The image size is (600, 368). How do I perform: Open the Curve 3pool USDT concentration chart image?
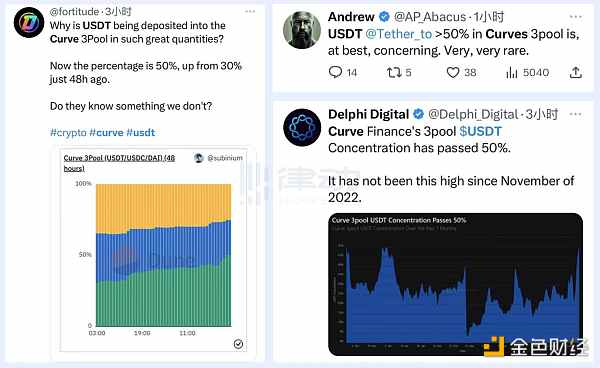click(x=455, y=284)
